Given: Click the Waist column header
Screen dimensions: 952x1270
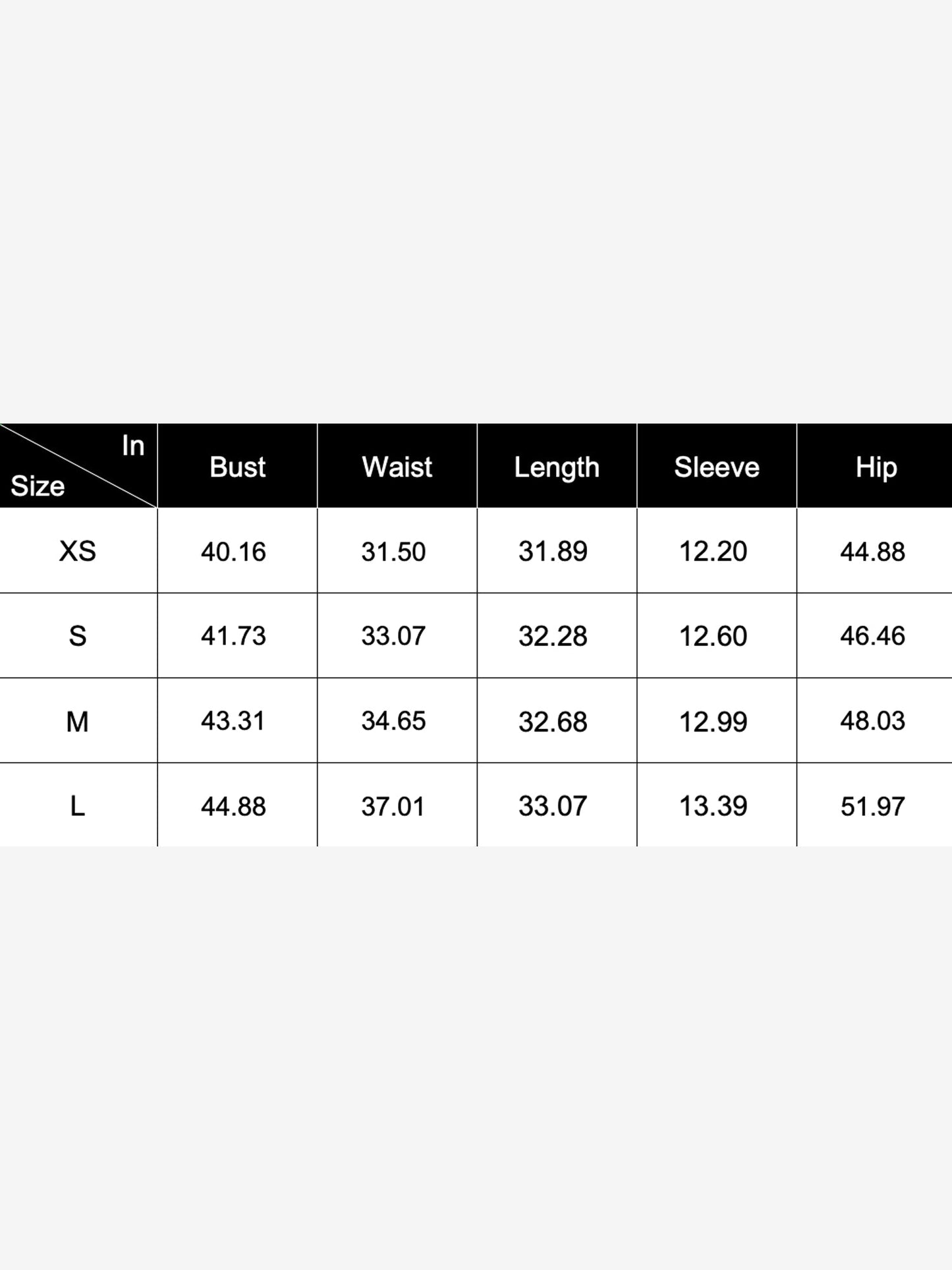Looking at the screenshot, I should point(397,467).
